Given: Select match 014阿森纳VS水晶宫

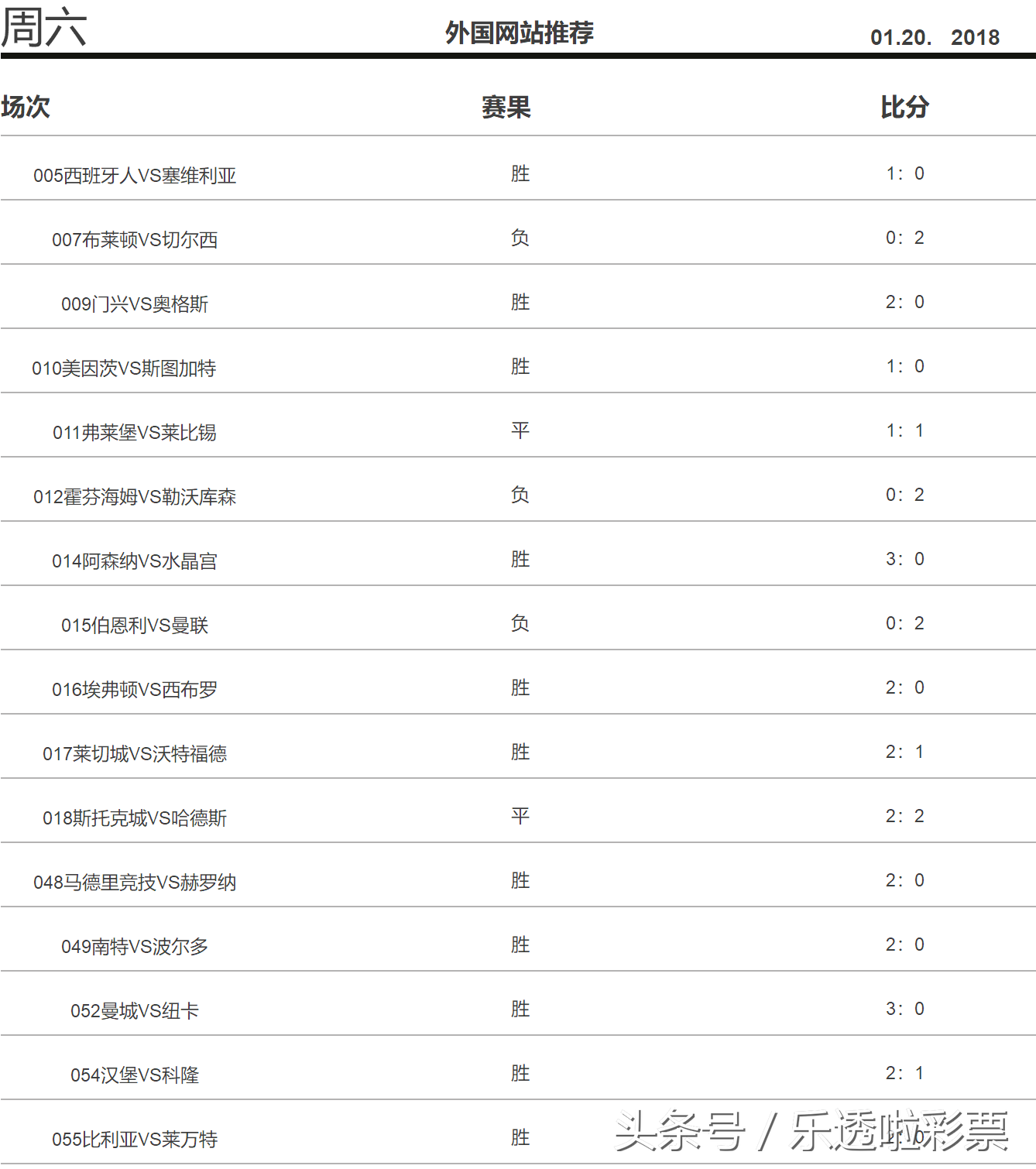Looking at the screenshot, I should click(135, 561).
